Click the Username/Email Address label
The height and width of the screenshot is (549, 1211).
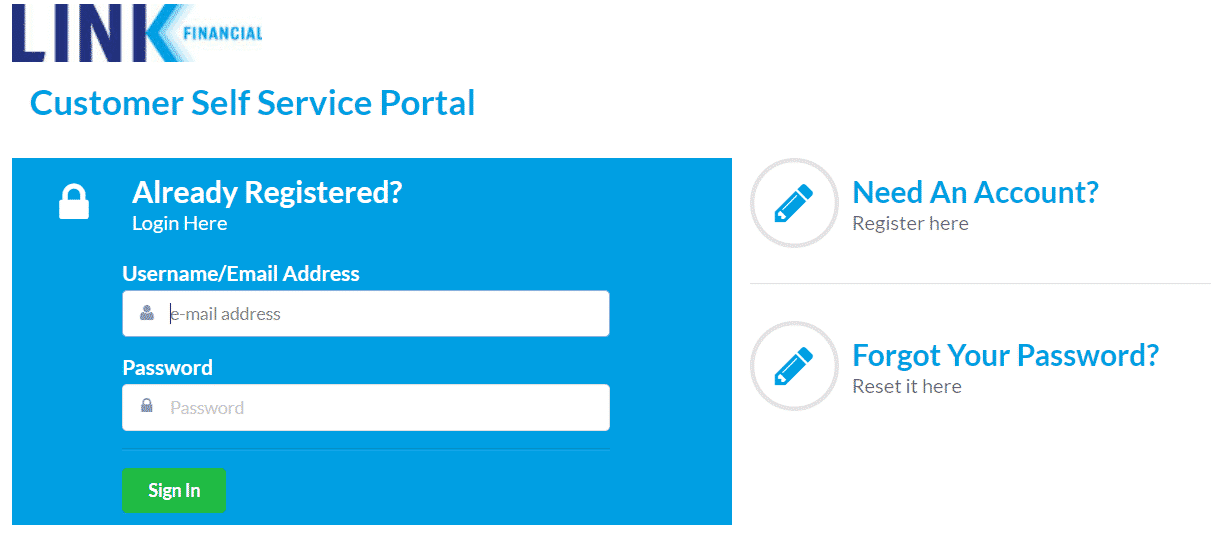click(x=241, y=273)
